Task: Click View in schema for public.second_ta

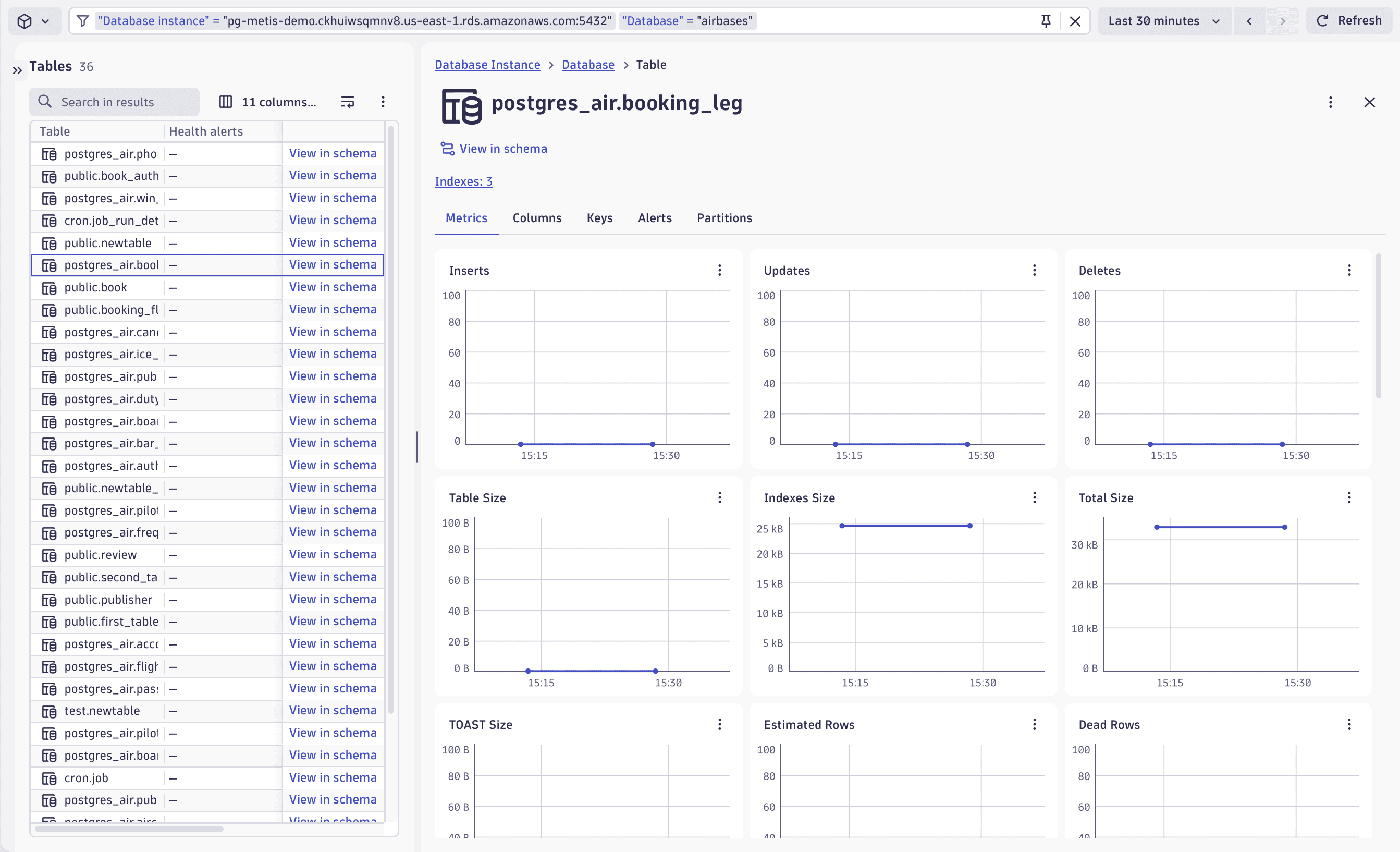Action: (x=333, y=577)
